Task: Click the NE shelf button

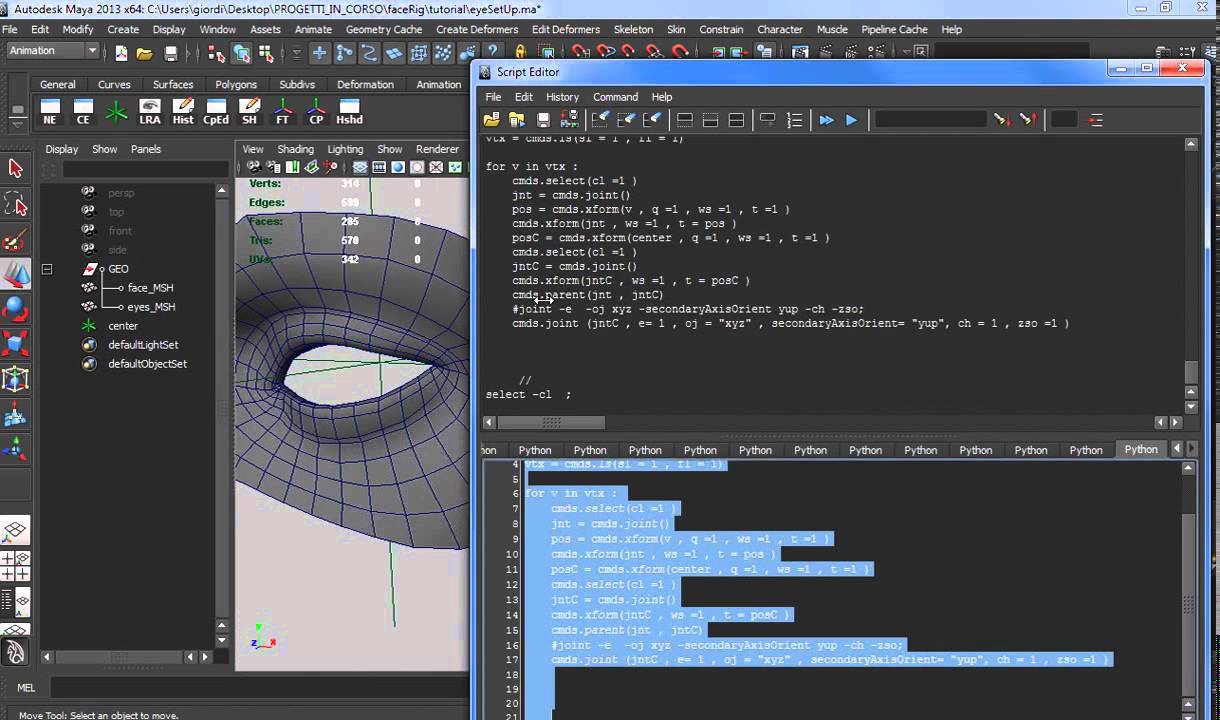Action: click(50, 111)
